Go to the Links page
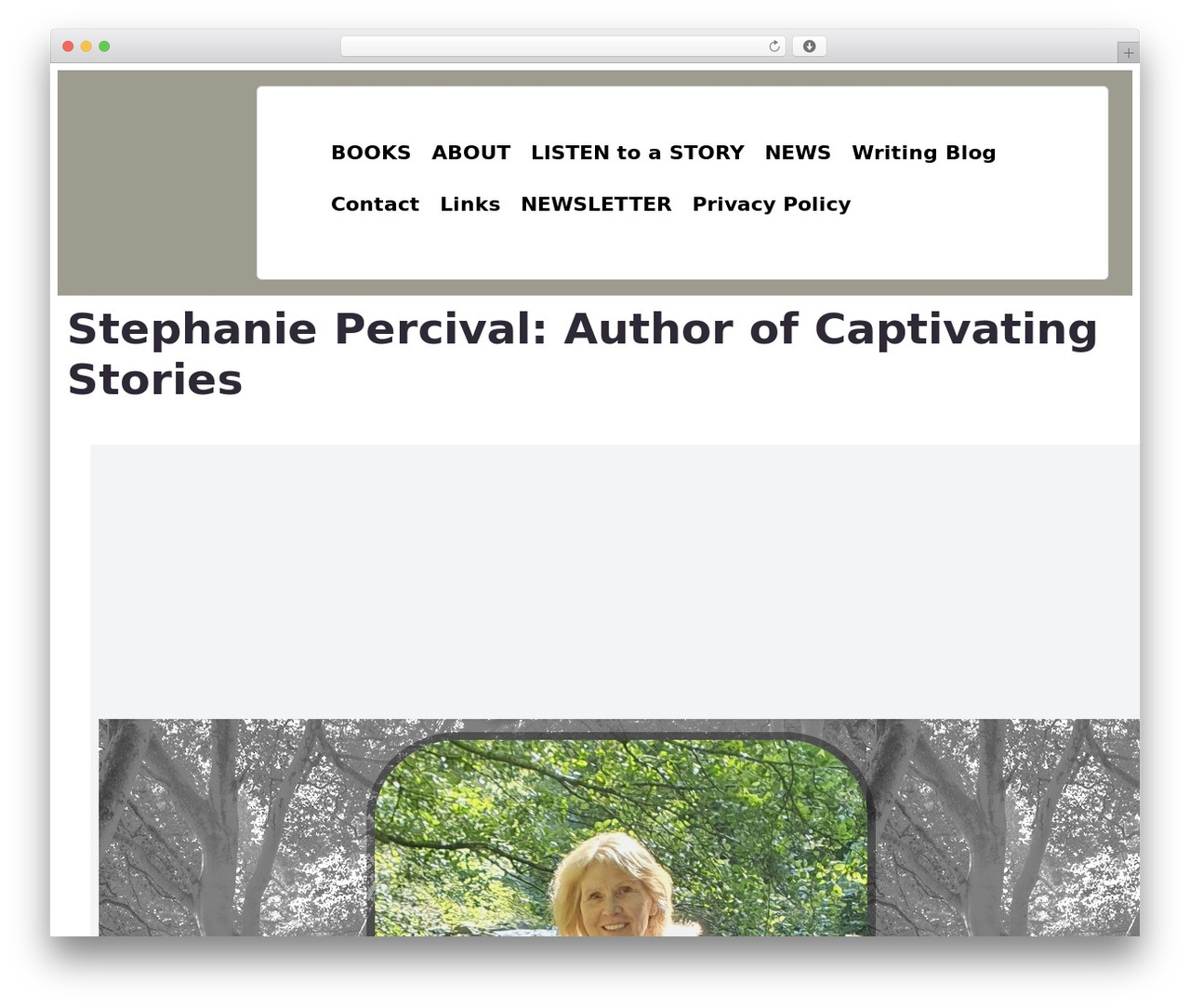 [x=469, y=204]
